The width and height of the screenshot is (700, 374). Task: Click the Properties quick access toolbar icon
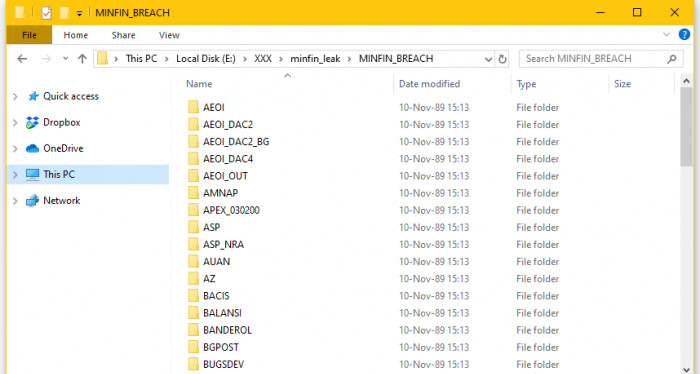tap(46, 12)
